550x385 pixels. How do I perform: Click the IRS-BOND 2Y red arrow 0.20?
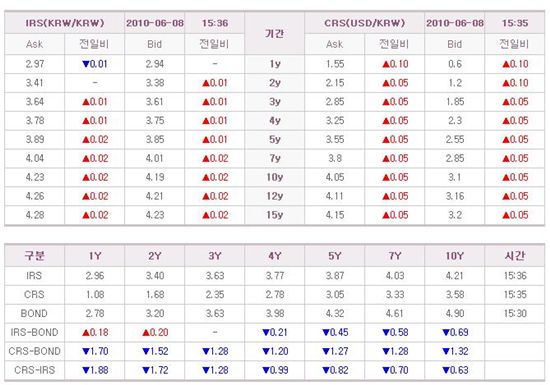coord(155,332)
